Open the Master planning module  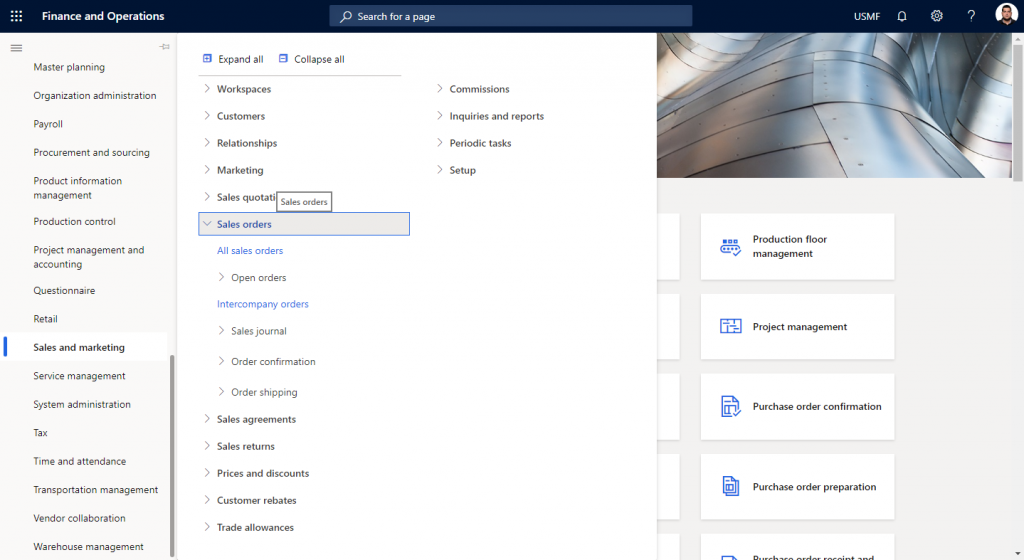coord(69,67)
